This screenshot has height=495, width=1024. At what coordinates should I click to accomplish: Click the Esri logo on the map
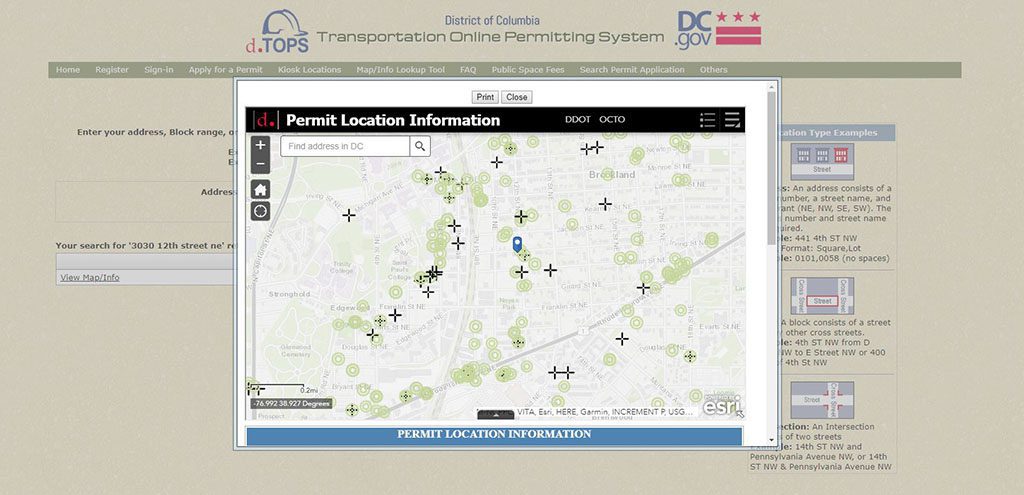tap(720, 406)
